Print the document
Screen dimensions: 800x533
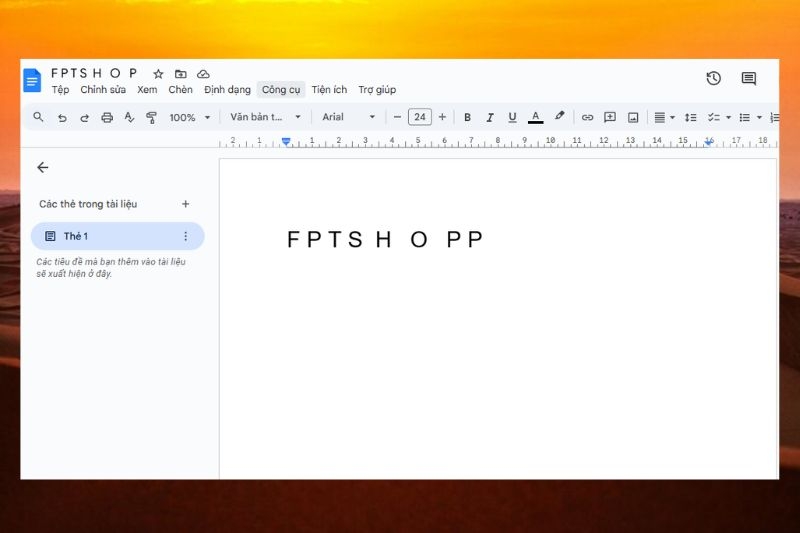(x=107, y=117)
